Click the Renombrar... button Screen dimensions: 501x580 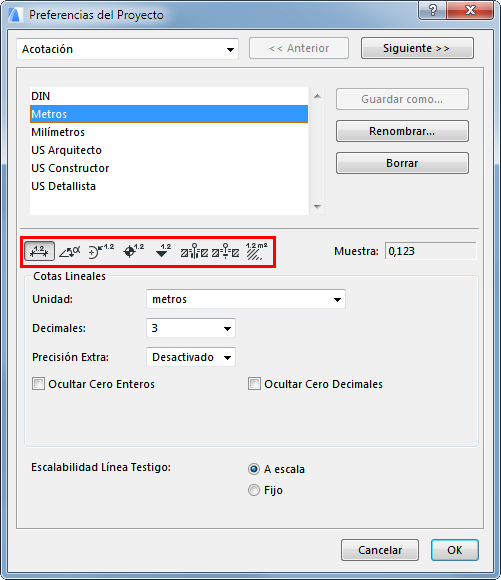coord(402,131)
